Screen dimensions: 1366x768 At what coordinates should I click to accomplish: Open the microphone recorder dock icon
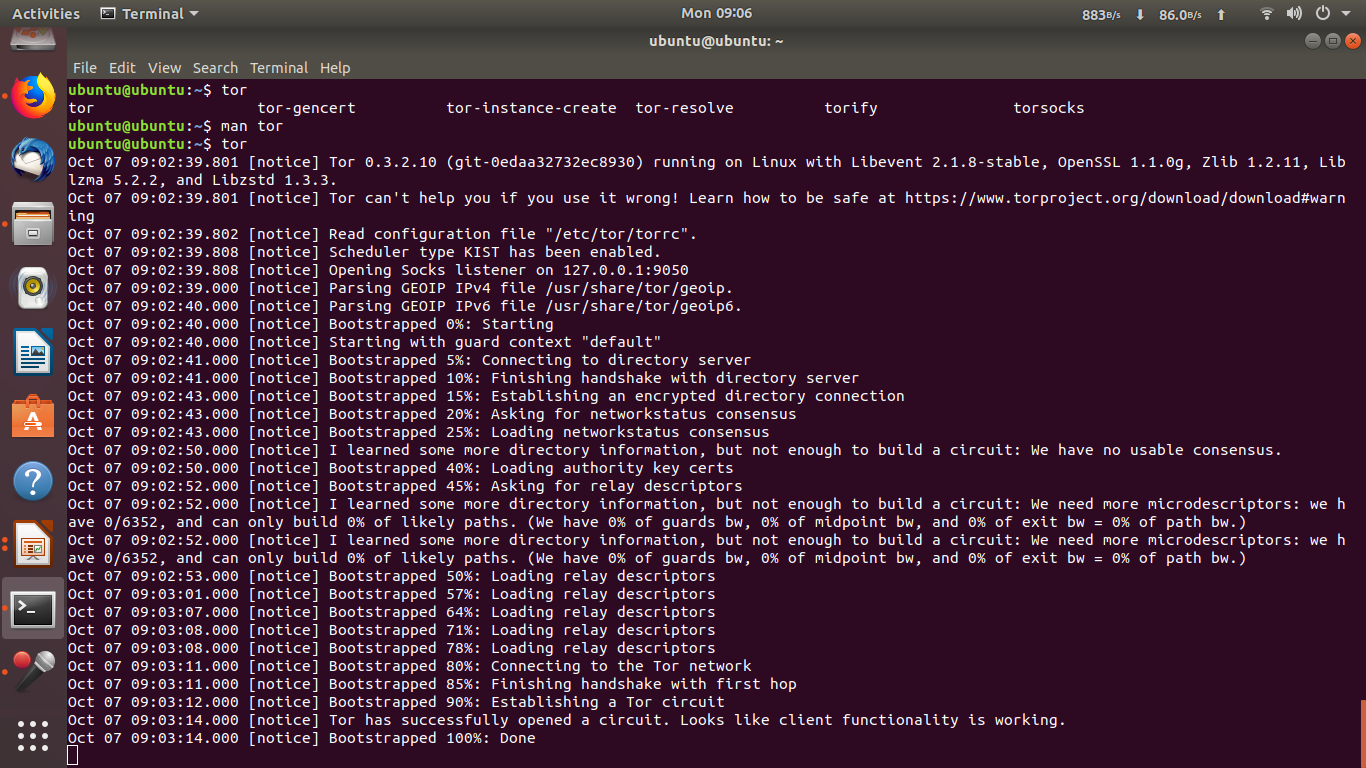click(x=33, y=671)
